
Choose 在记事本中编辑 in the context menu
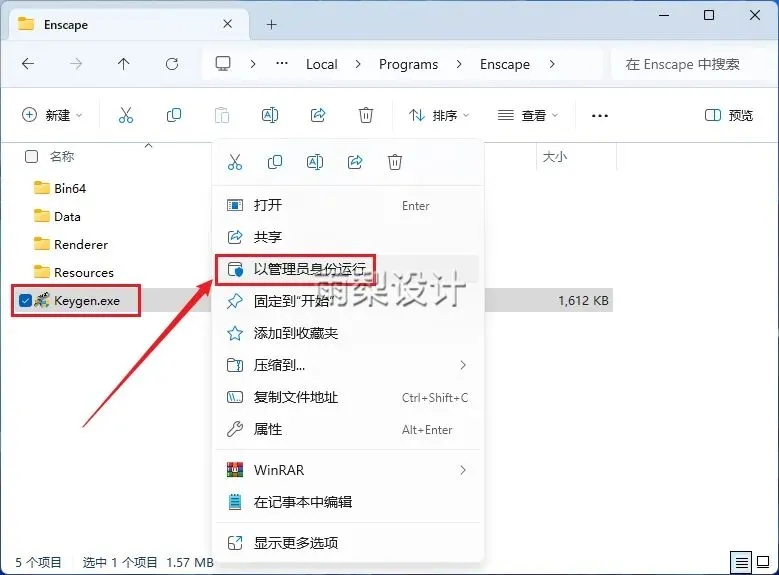coord(347,502)
